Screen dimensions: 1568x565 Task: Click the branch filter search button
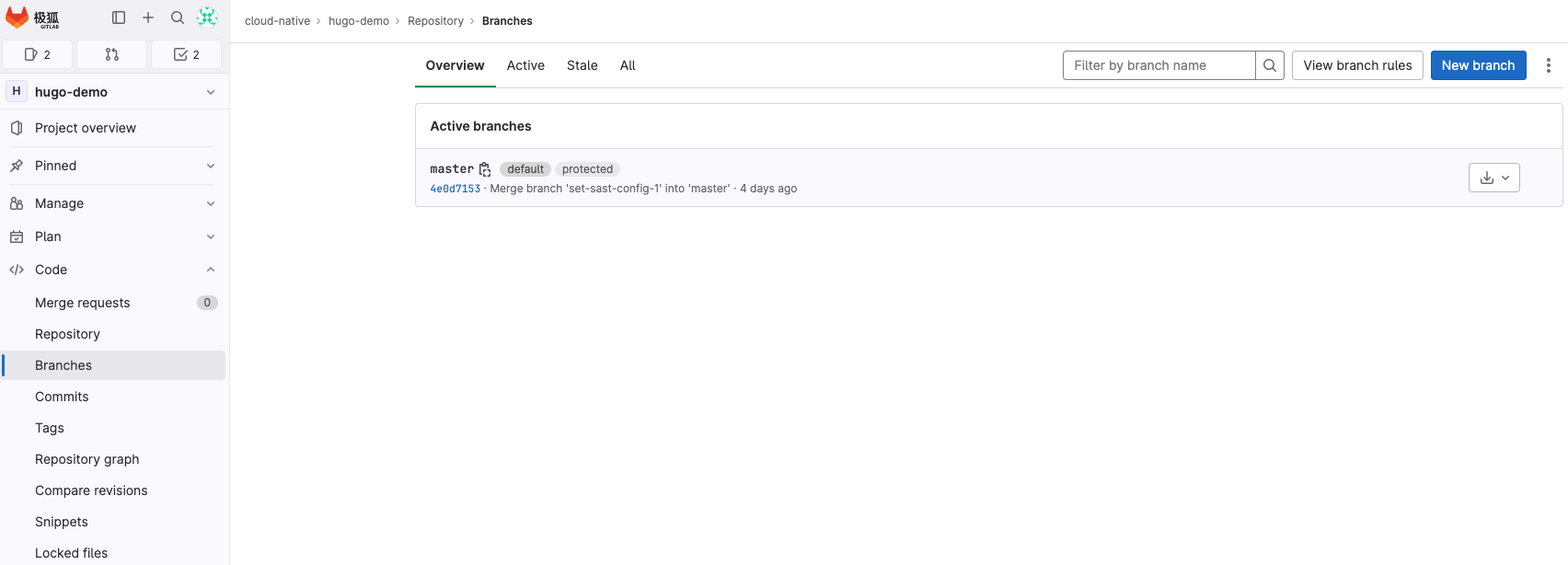point(1270,65)
